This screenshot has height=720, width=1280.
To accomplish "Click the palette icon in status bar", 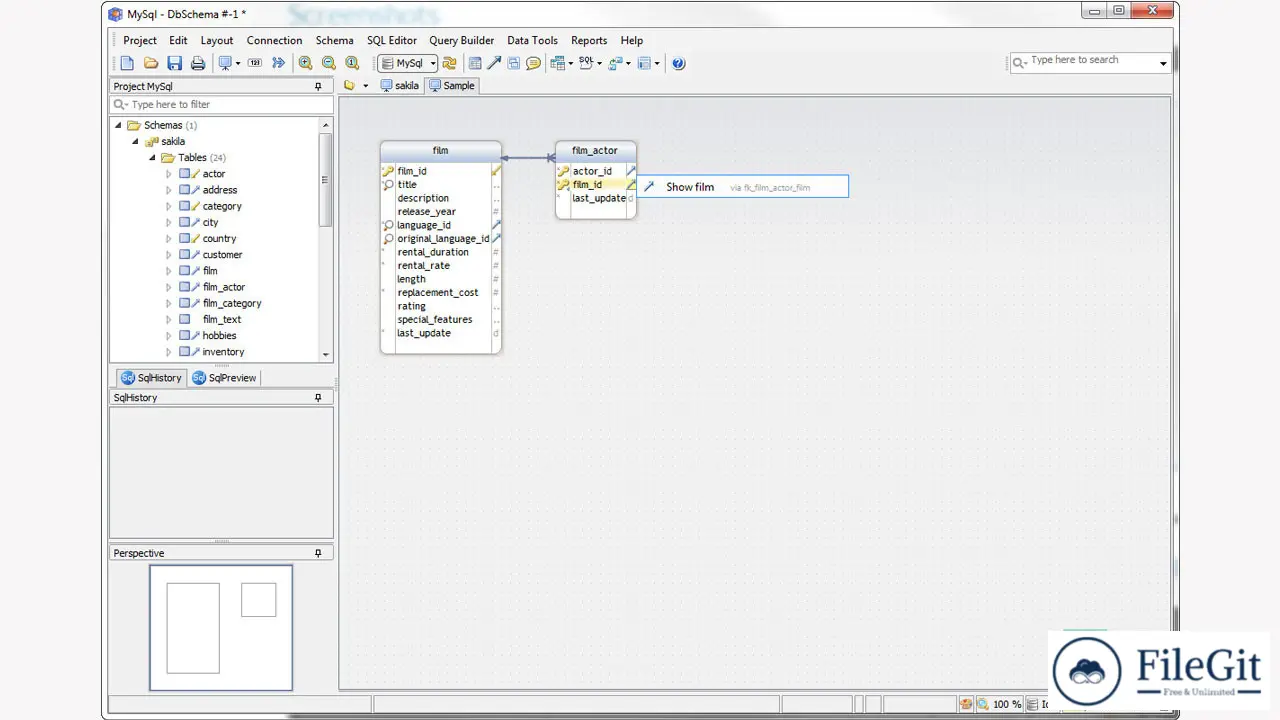I will pos(966,704).
